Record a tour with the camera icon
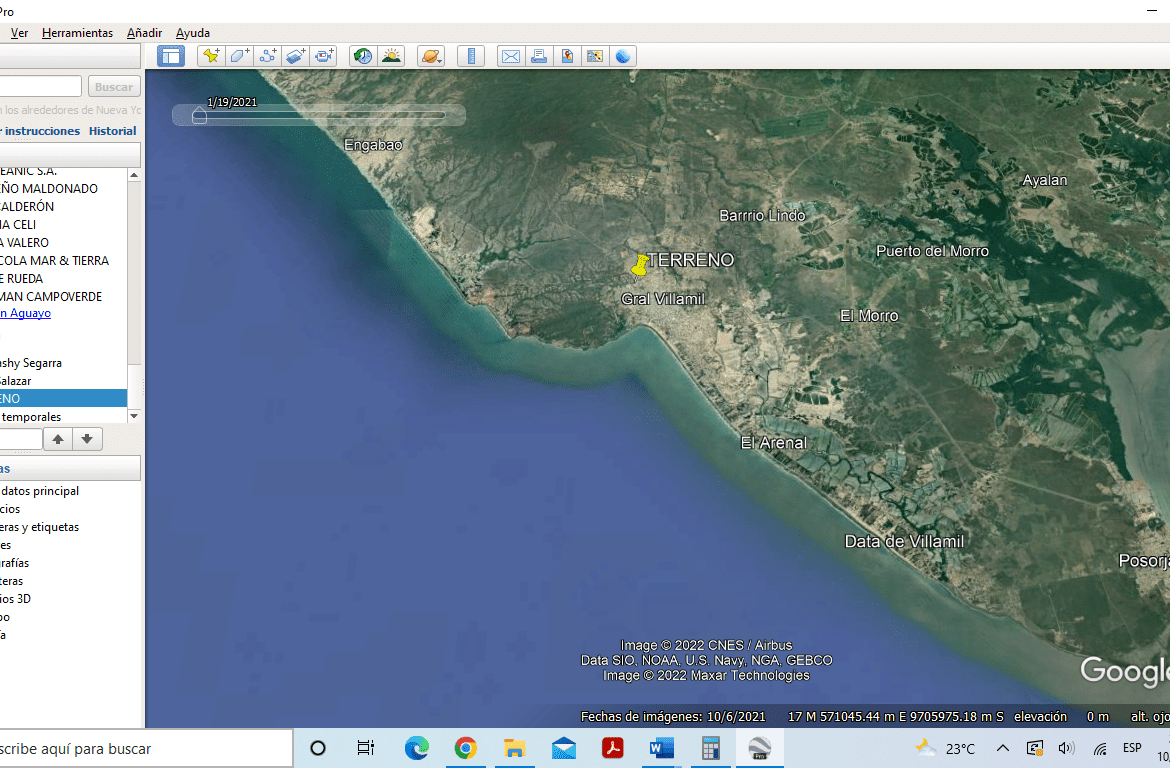 (325, 56)
